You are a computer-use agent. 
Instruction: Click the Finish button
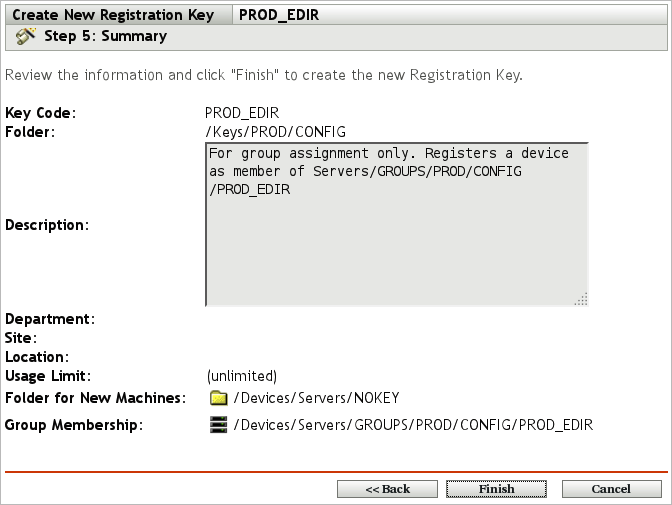click(x=496, y=489)
